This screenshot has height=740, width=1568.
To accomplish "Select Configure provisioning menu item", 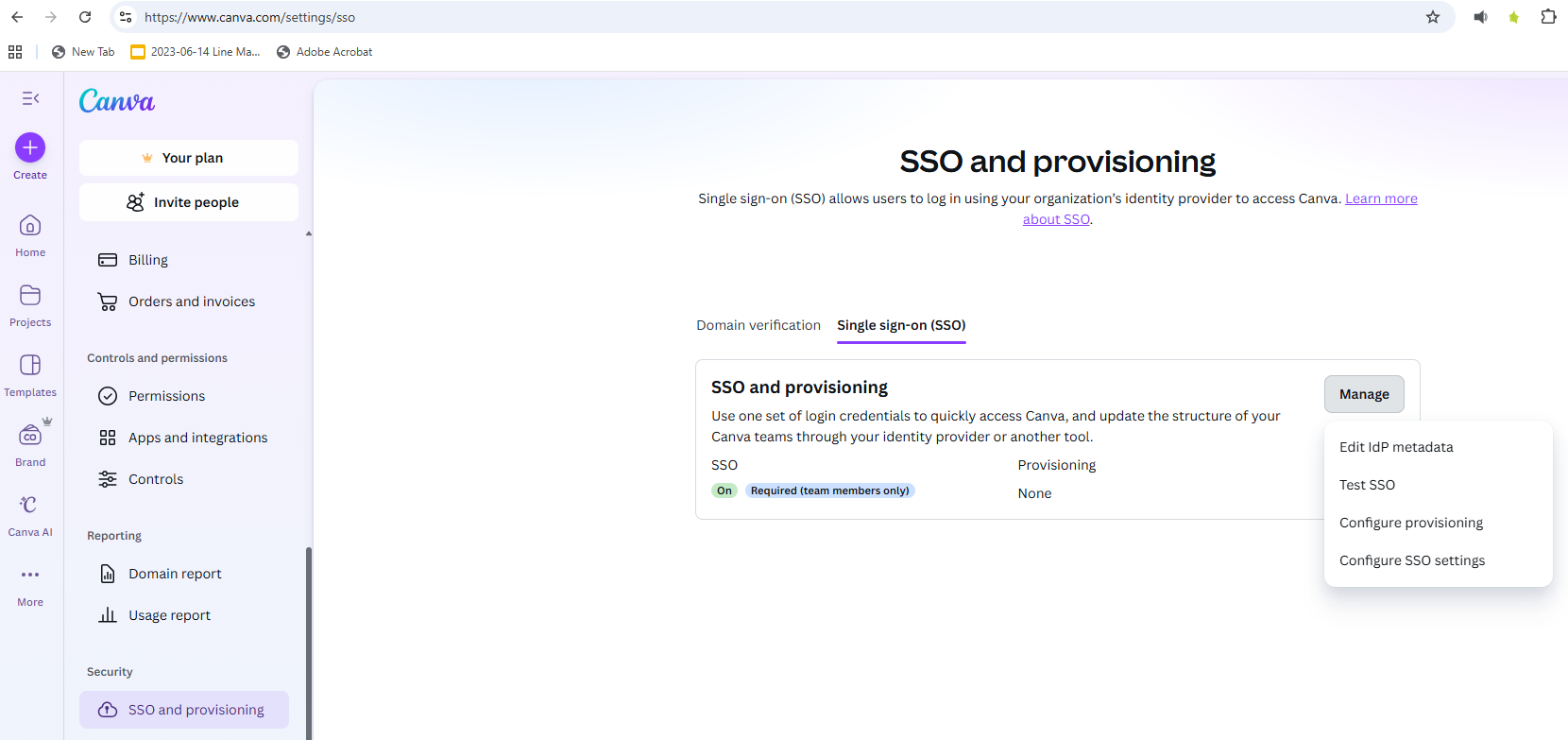I will tap(1439, 523).
